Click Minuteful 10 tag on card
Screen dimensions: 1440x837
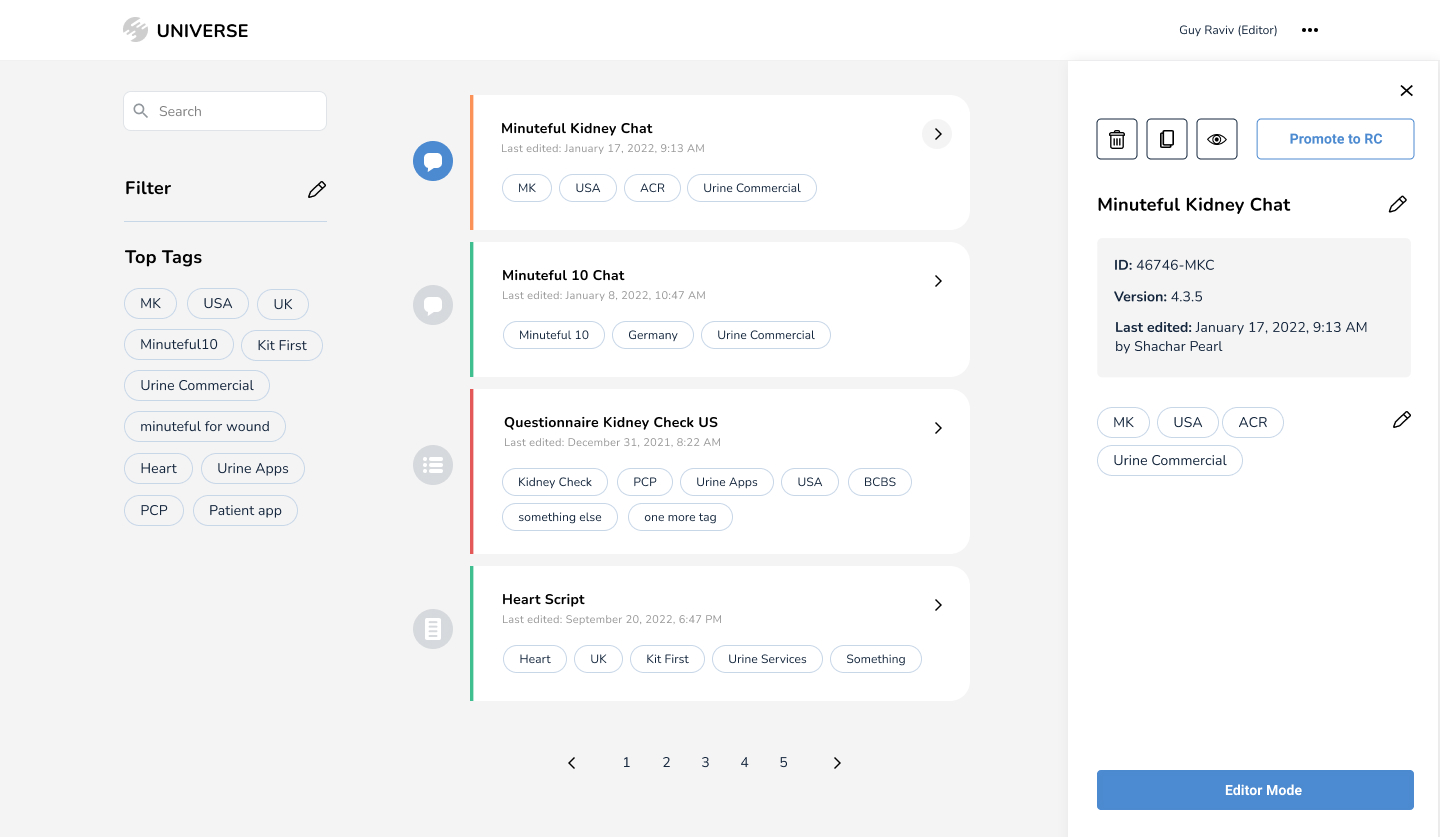[554, 335]
